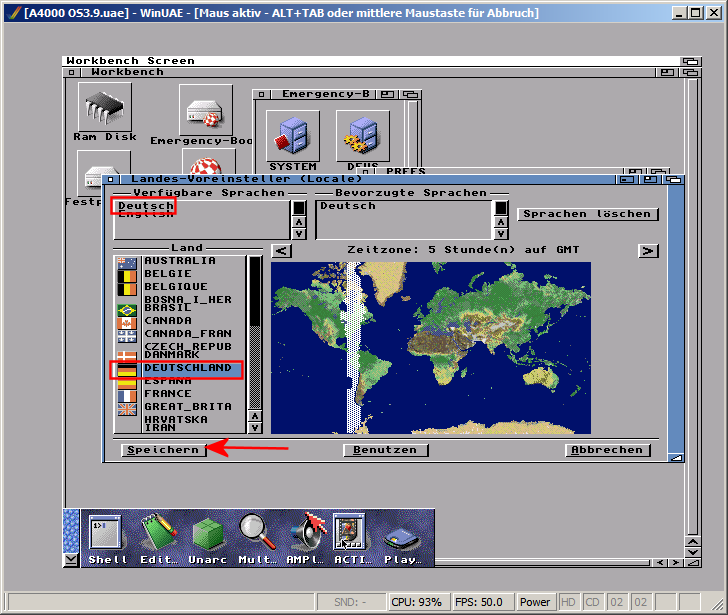Select FRANCE in the Land list
The image size is (728, 615).
tap(180, 394)
